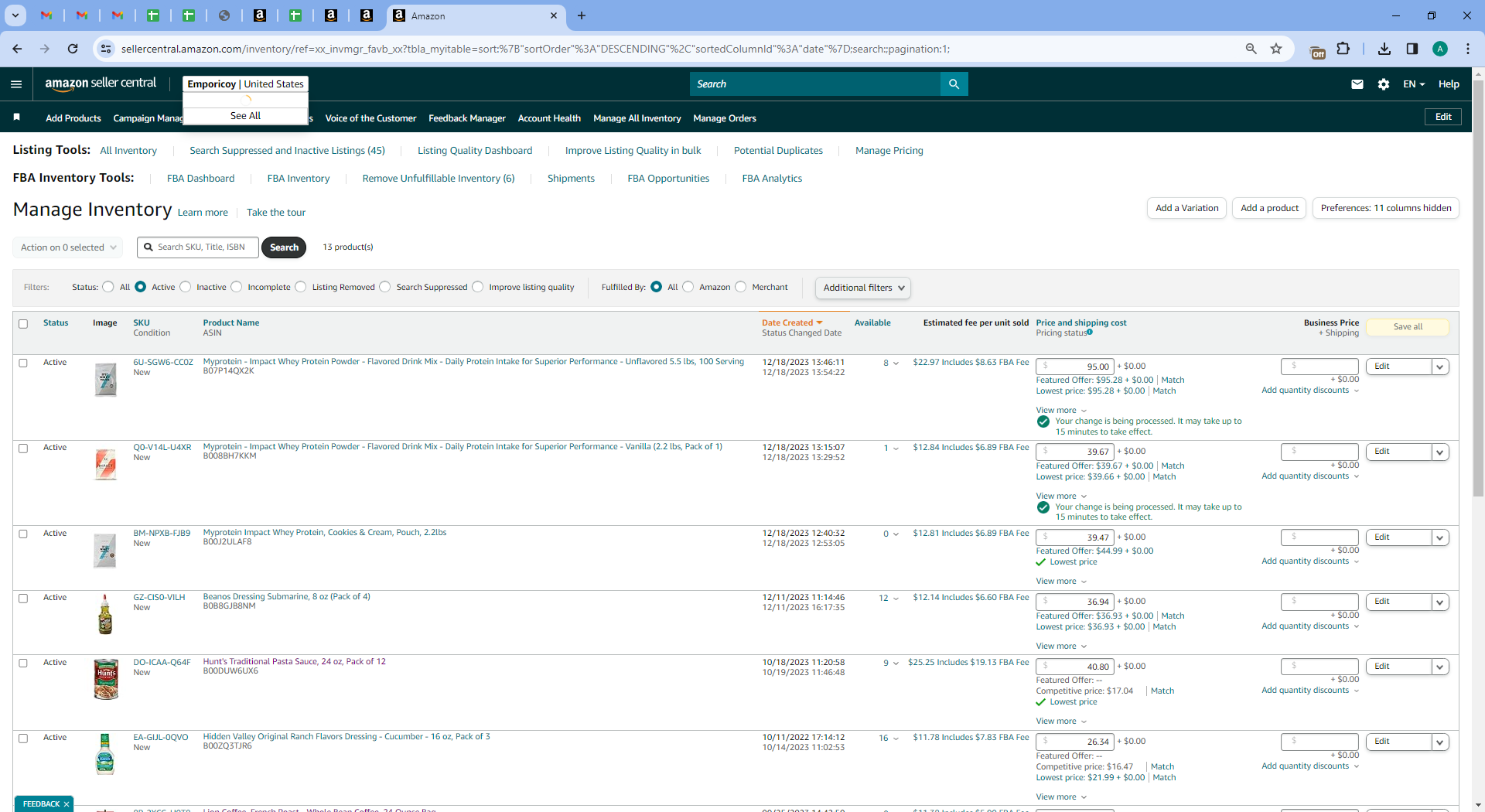The height and width of the screenshot is (812, 1485).
Task: Select the Incomplete status radio button
Action: [237, 287]
